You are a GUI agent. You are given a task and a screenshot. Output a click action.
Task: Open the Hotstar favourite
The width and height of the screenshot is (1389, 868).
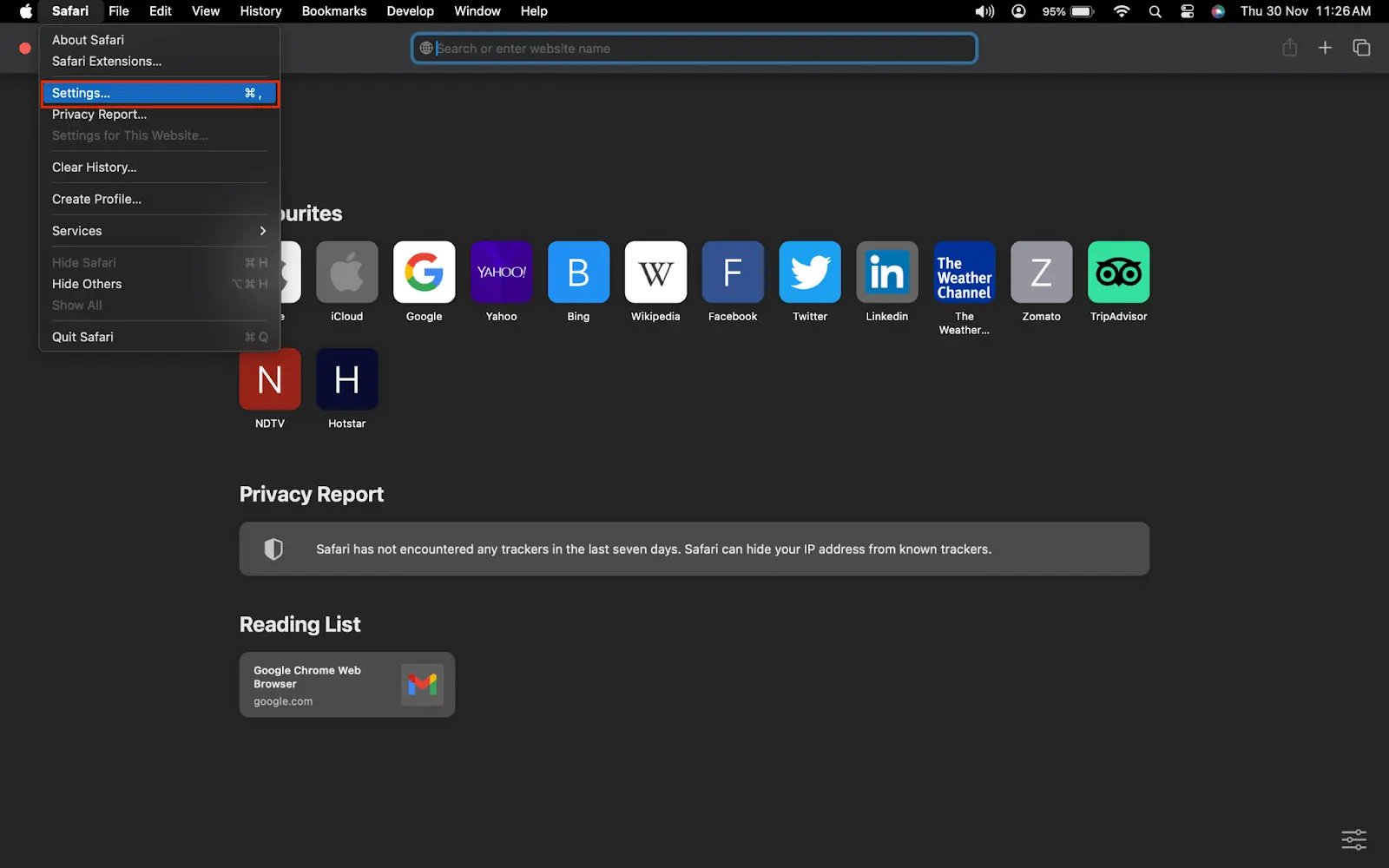[346, 379]
